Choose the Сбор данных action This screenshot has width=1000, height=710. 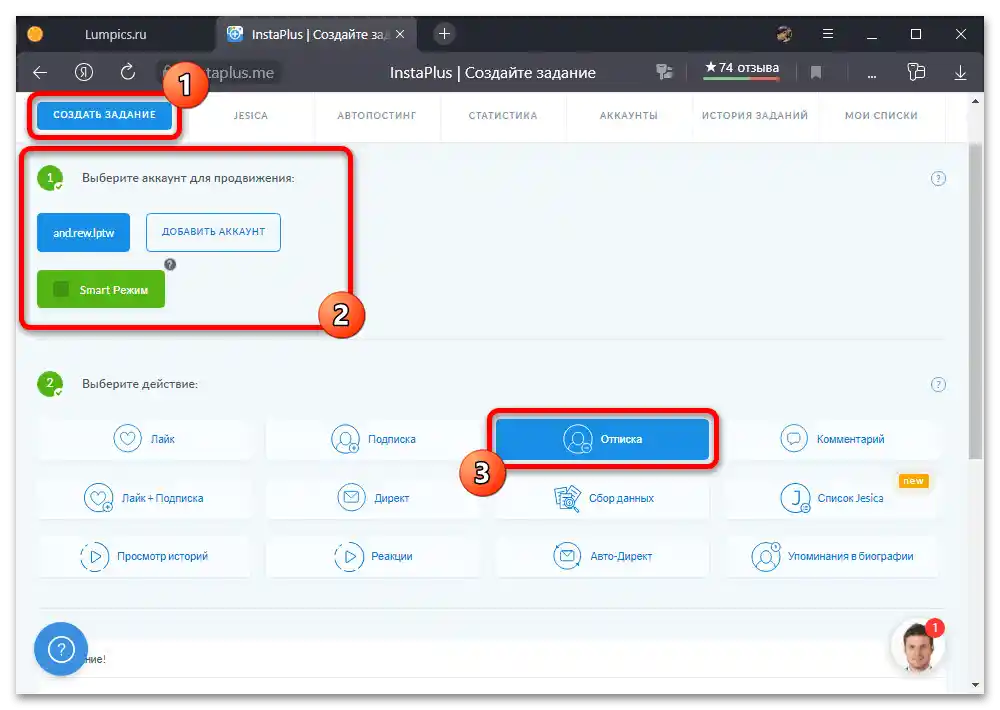pos(602,498)
